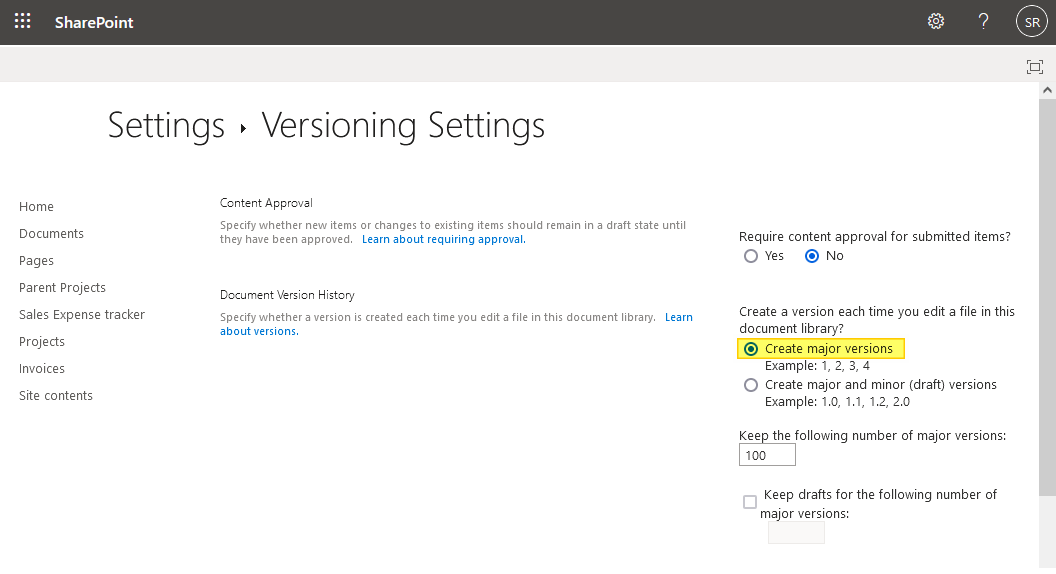This screenshot has width=1056, height=574.
Task: Select No for requiring content approval
Action: coord(812,256)
